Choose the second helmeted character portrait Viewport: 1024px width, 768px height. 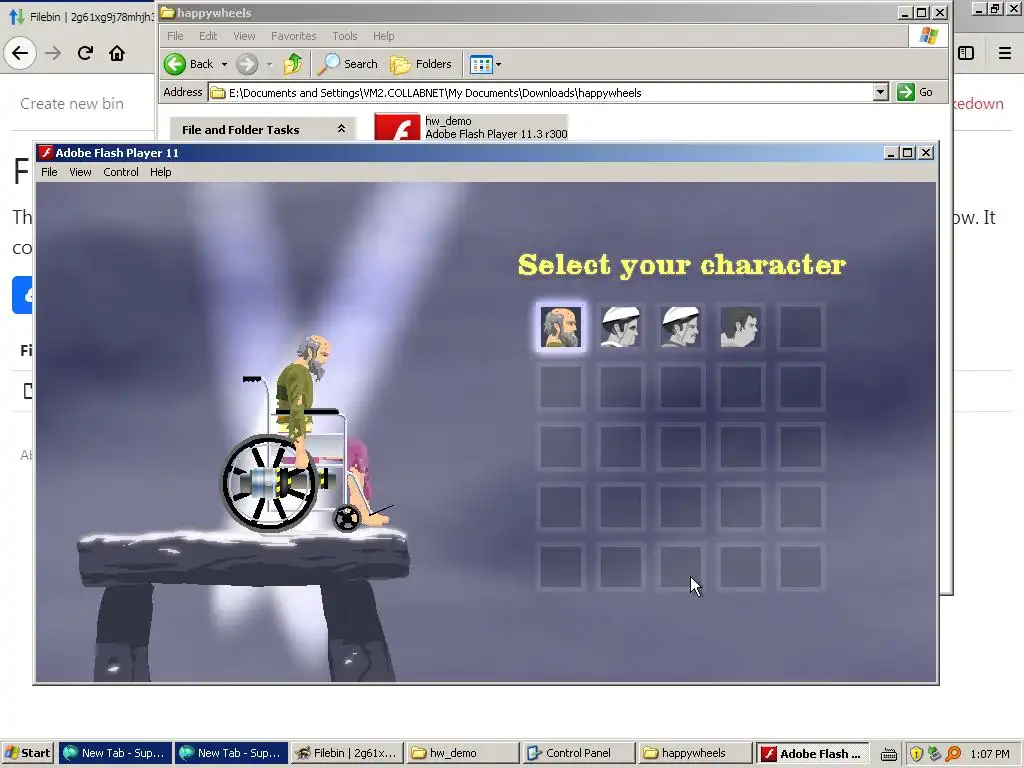[x=620, y=327]
